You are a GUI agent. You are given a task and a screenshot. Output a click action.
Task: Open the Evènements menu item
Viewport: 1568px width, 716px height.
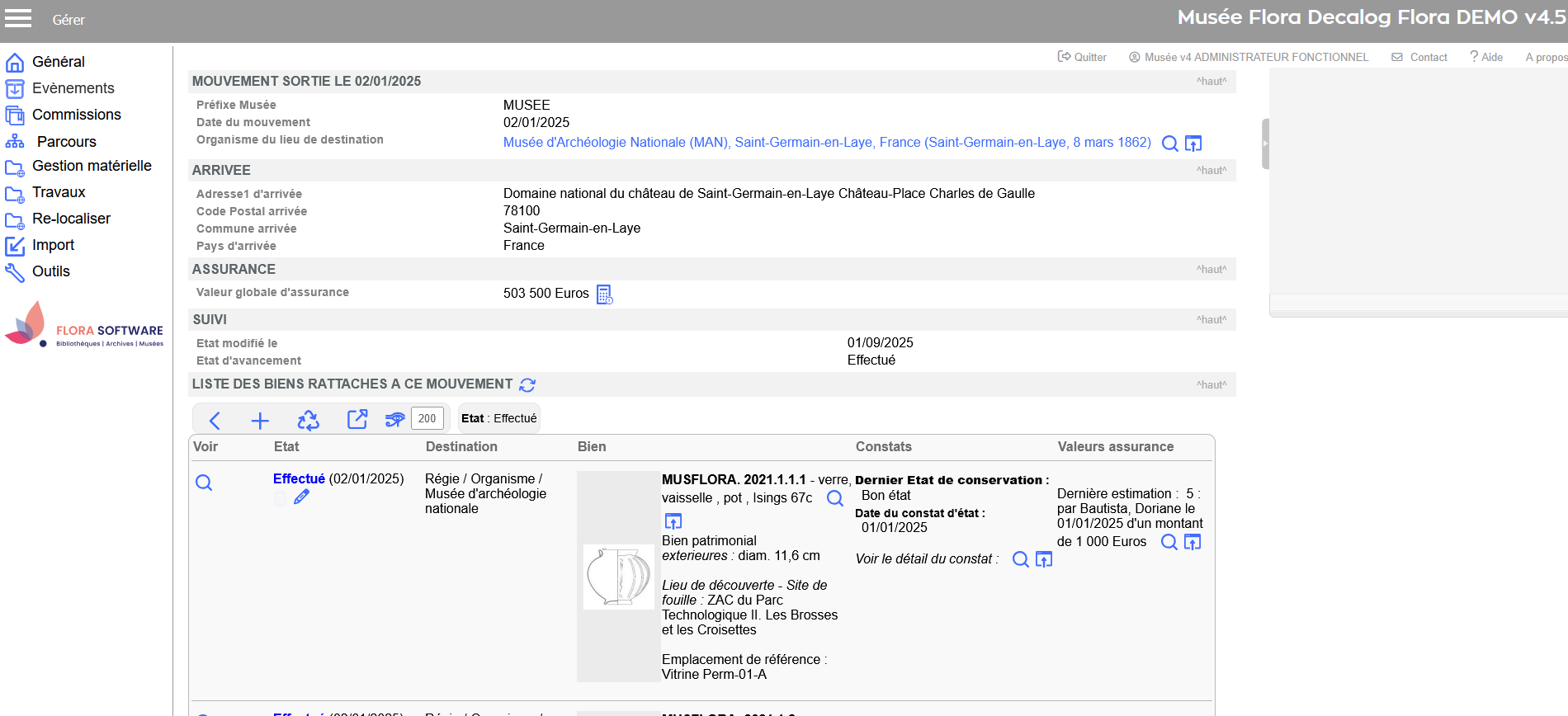point(73,88)
